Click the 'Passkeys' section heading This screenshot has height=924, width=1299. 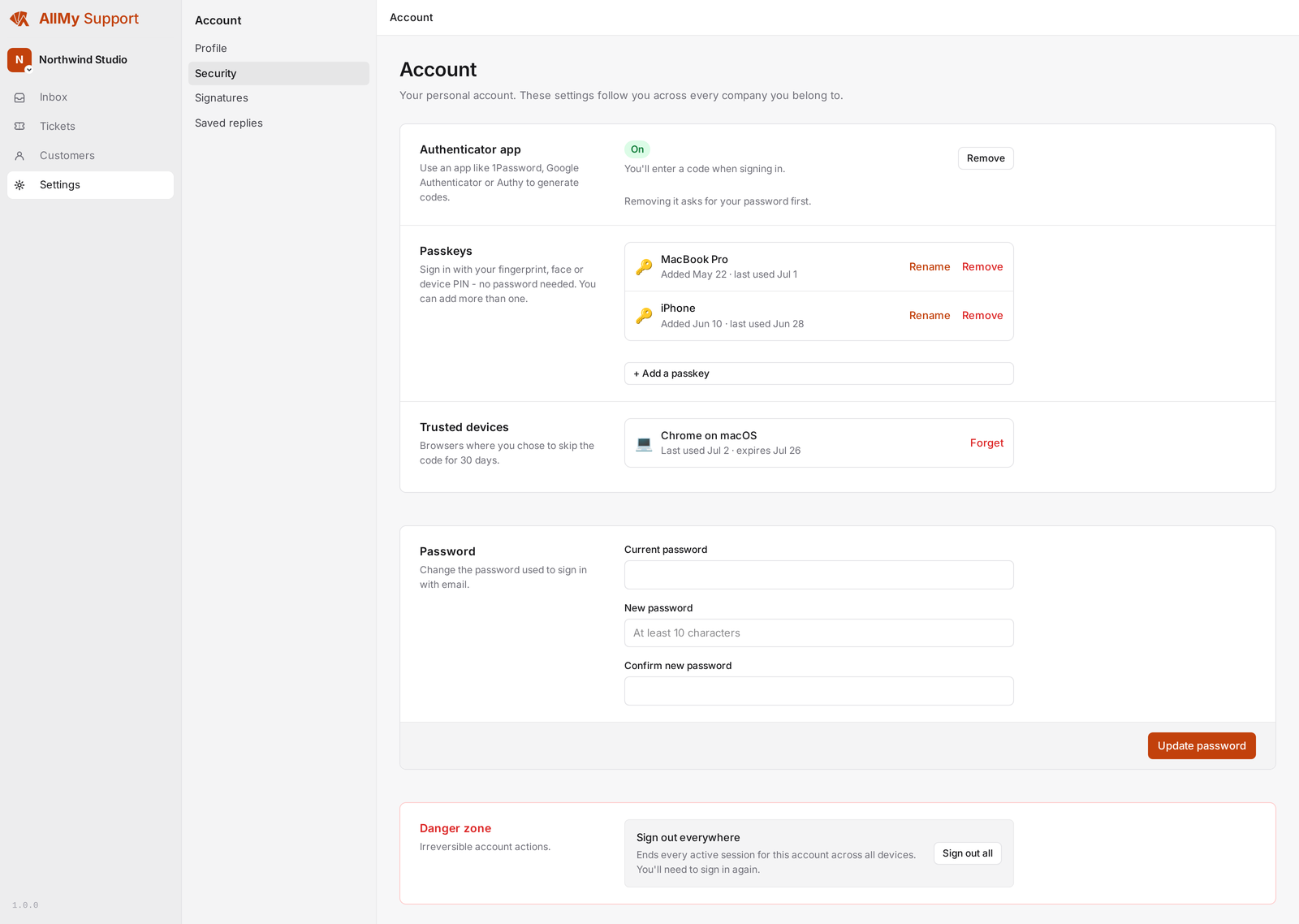[x=446, y=252]
